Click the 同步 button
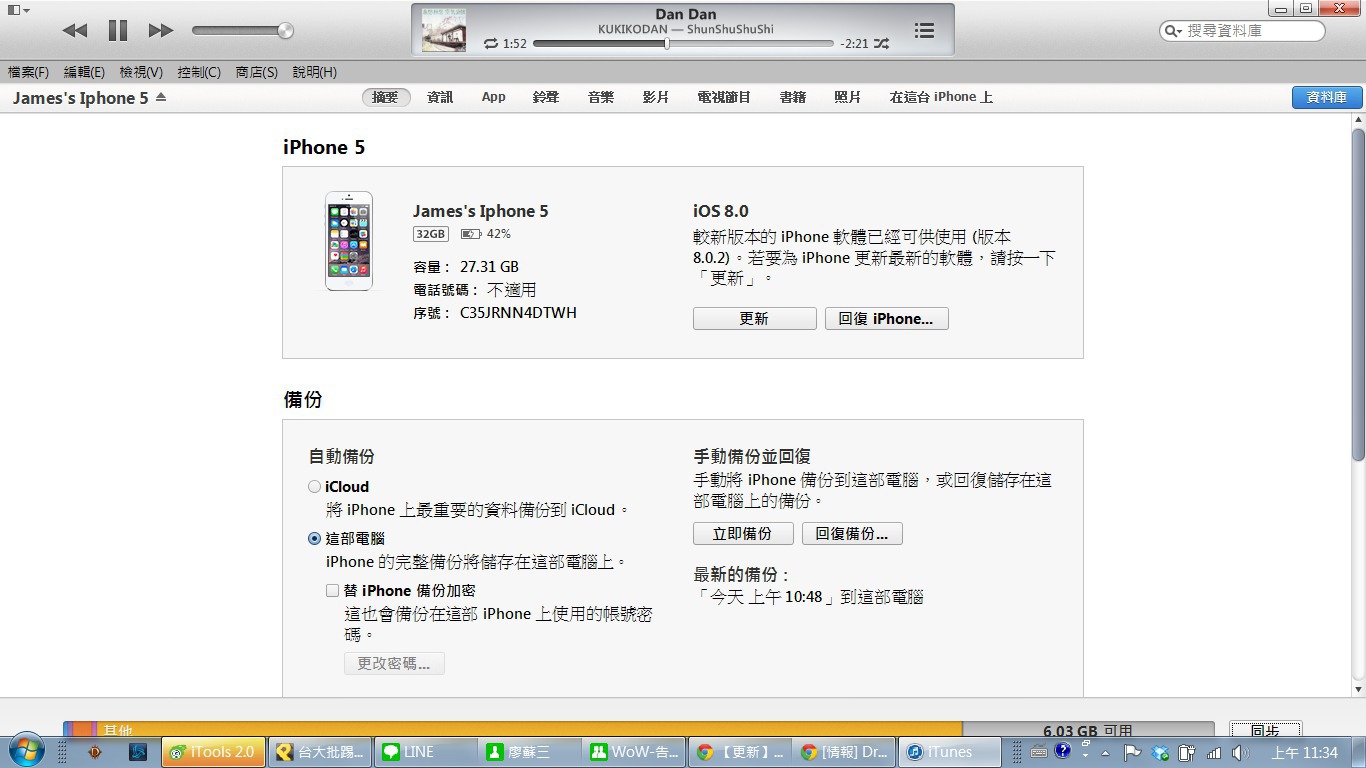Viewport: 1366px width, 768px height. [1265, 730]
